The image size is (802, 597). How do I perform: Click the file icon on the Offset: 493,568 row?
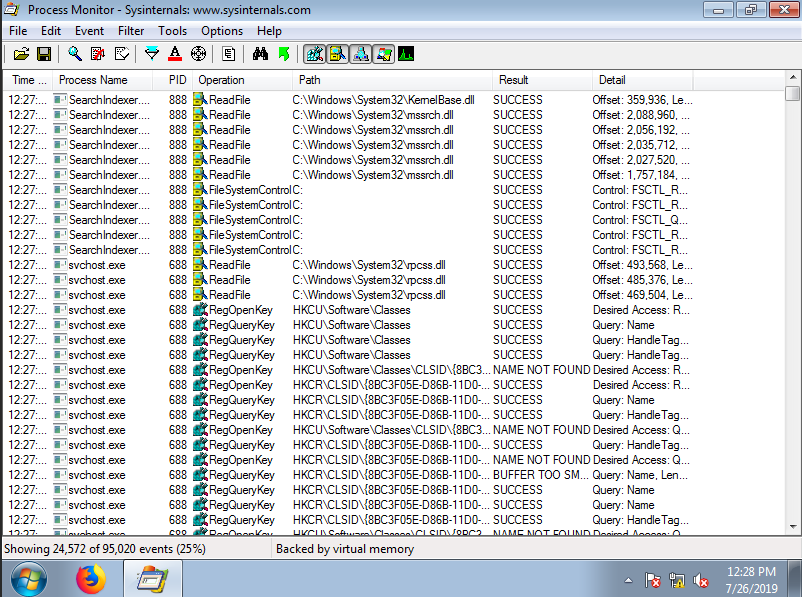pyautogui.click(x=200, y=265)
